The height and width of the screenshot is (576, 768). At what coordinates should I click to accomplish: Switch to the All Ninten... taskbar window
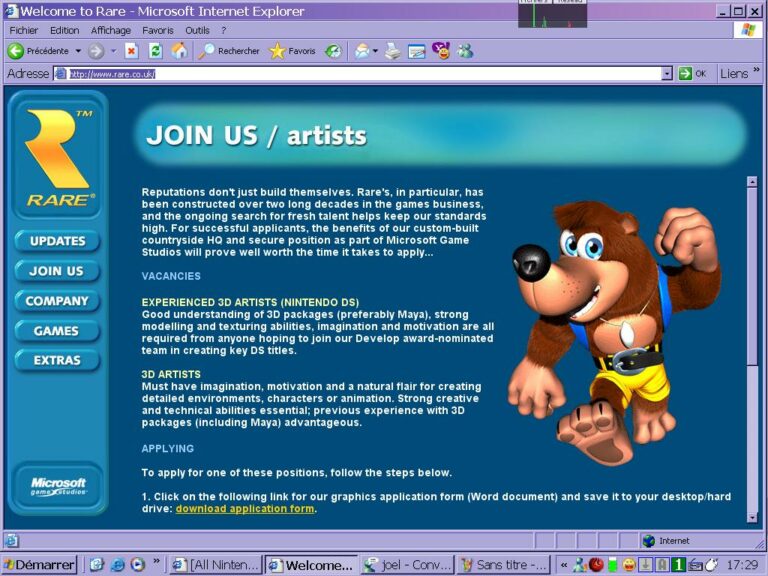pyautogui.click(x=216, y=565)
